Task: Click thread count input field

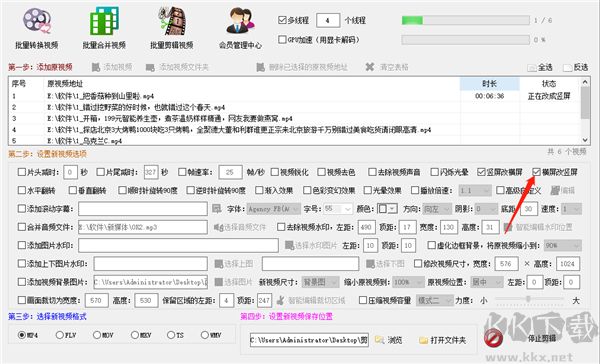Action: point(328,20)
